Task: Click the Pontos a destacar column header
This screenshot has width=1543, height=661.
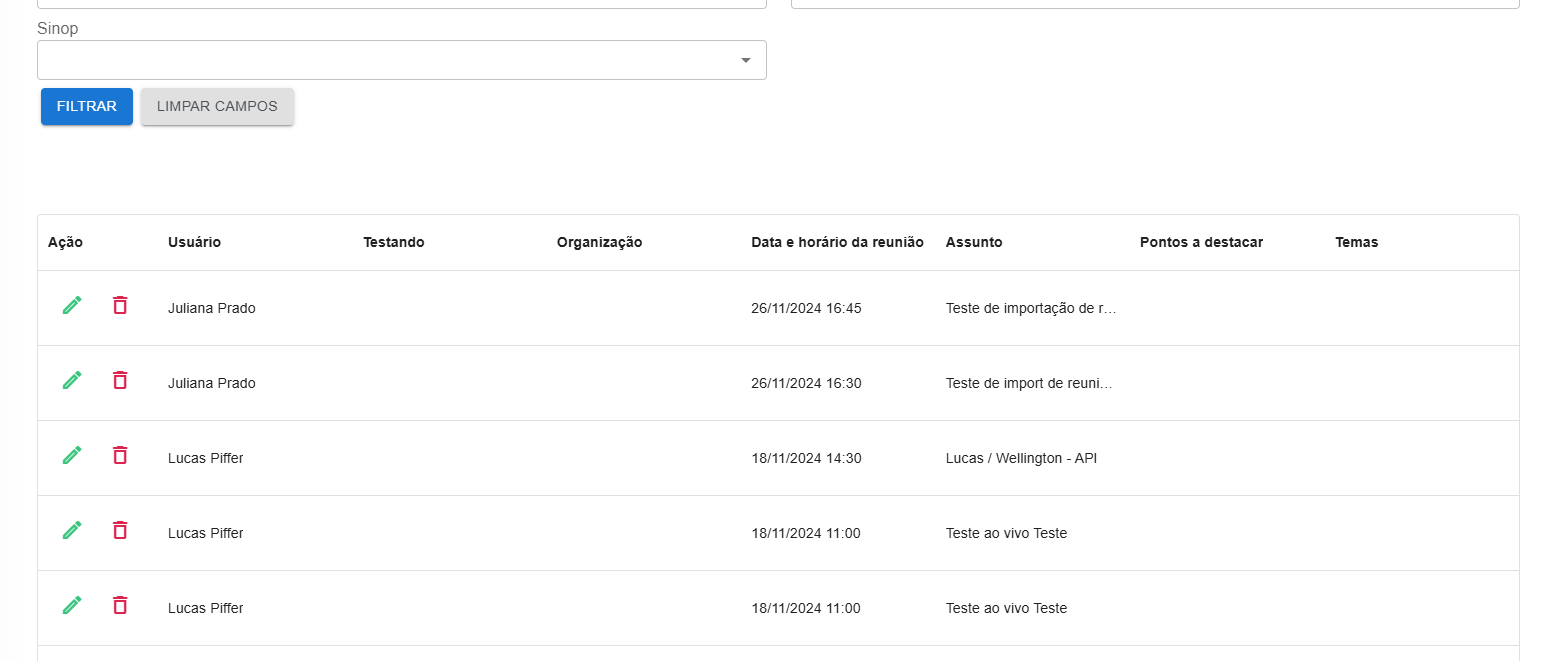Action: [x=1201, y=243]
